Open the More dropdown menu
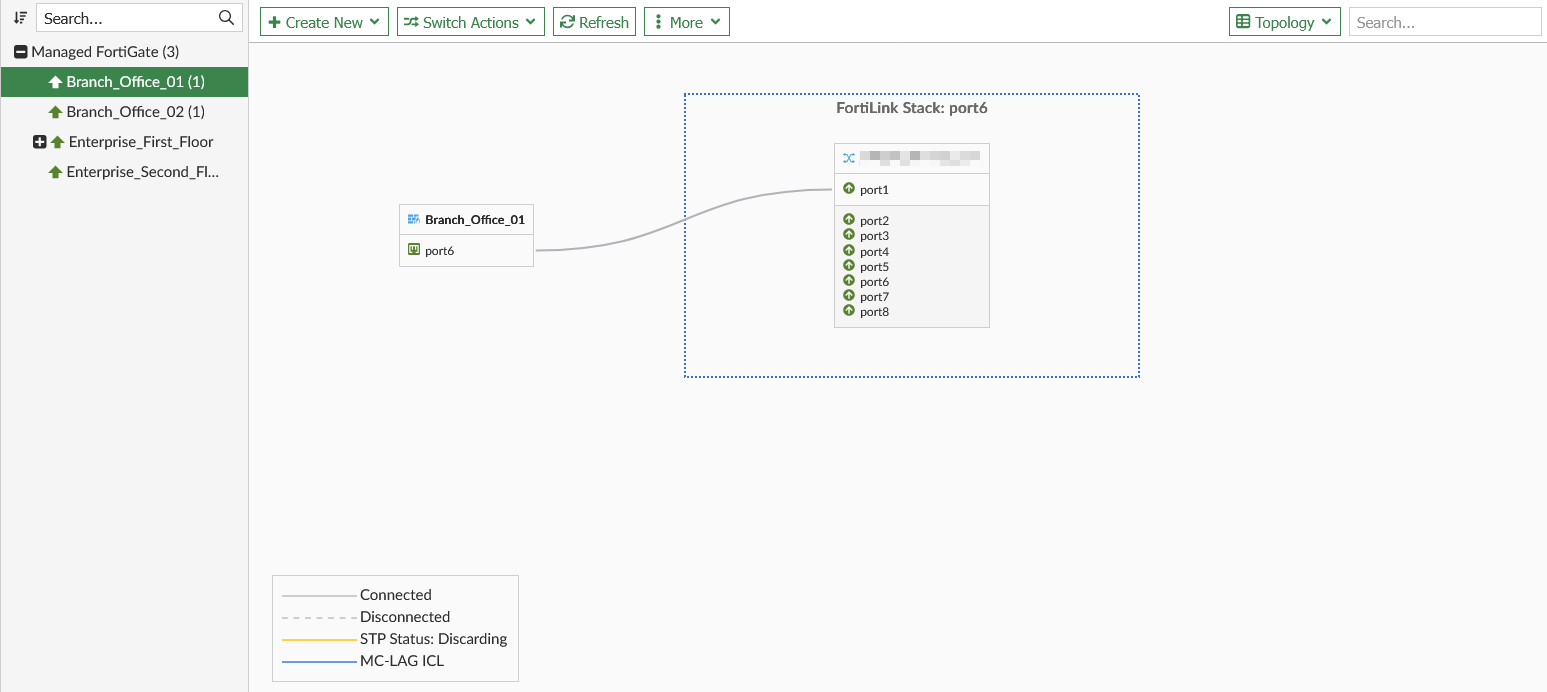 pos(687,22)
